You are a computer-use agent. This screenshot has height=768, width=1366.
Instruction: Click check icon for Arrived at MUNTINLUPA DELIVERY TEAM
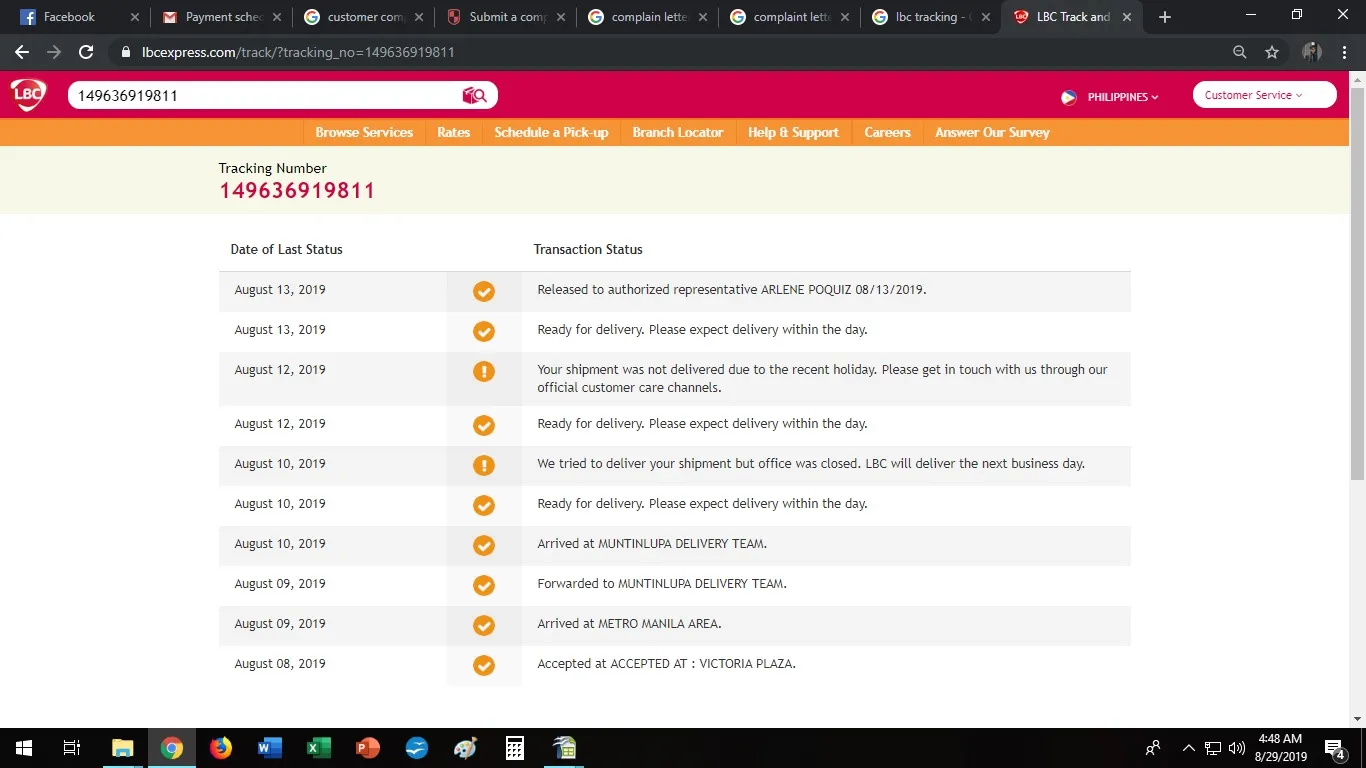[x=484, y=545]
